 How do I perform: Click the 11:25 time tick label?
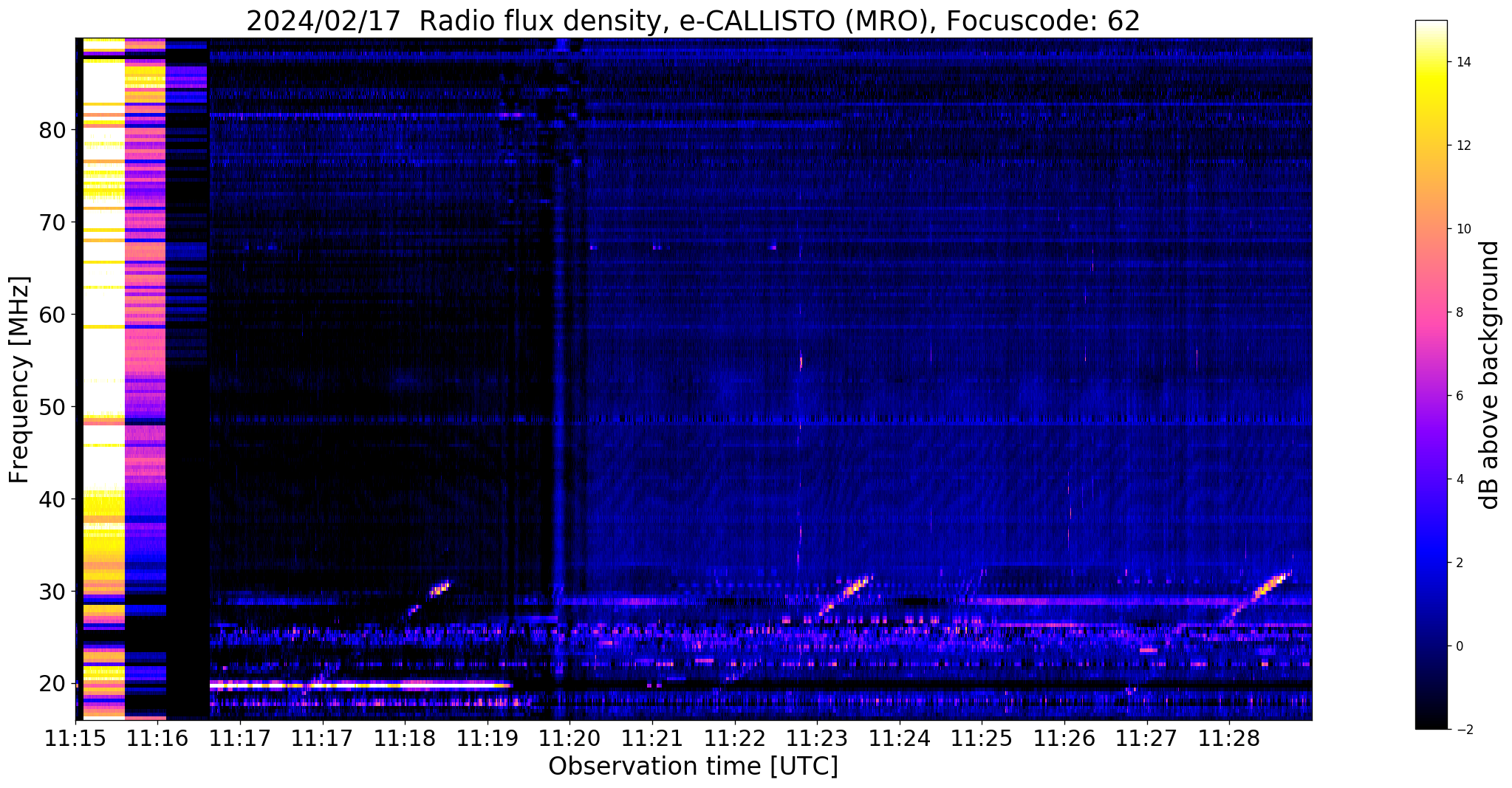point(982,739)
